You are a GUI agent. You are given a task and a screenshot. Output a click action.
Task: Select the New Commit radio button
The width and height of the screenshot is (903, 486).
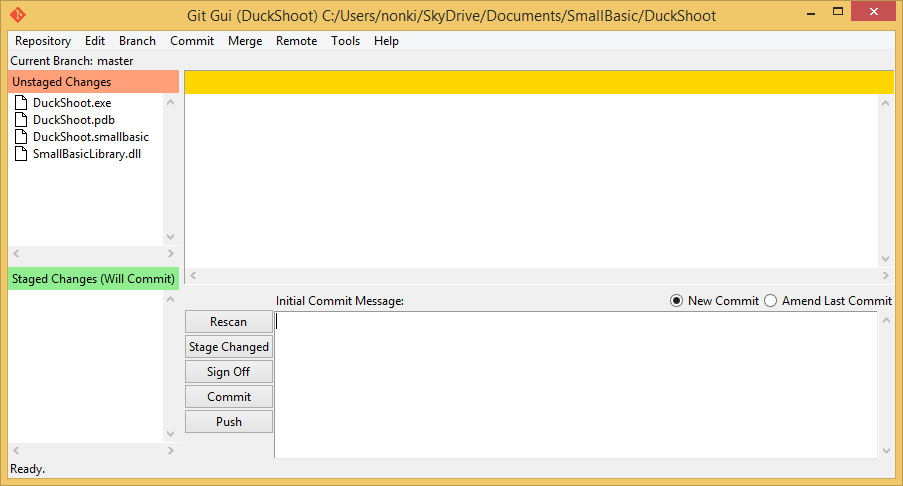click(x=677, y=301)
